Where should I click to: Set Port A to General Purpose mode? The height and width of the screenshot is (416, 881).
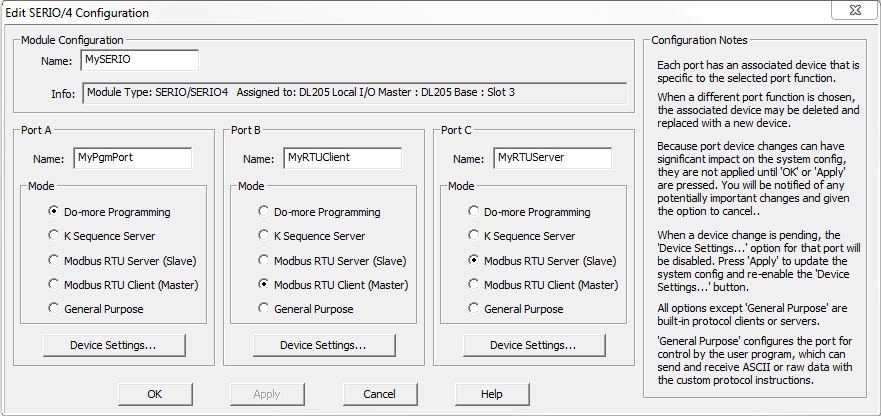[54, 309]
